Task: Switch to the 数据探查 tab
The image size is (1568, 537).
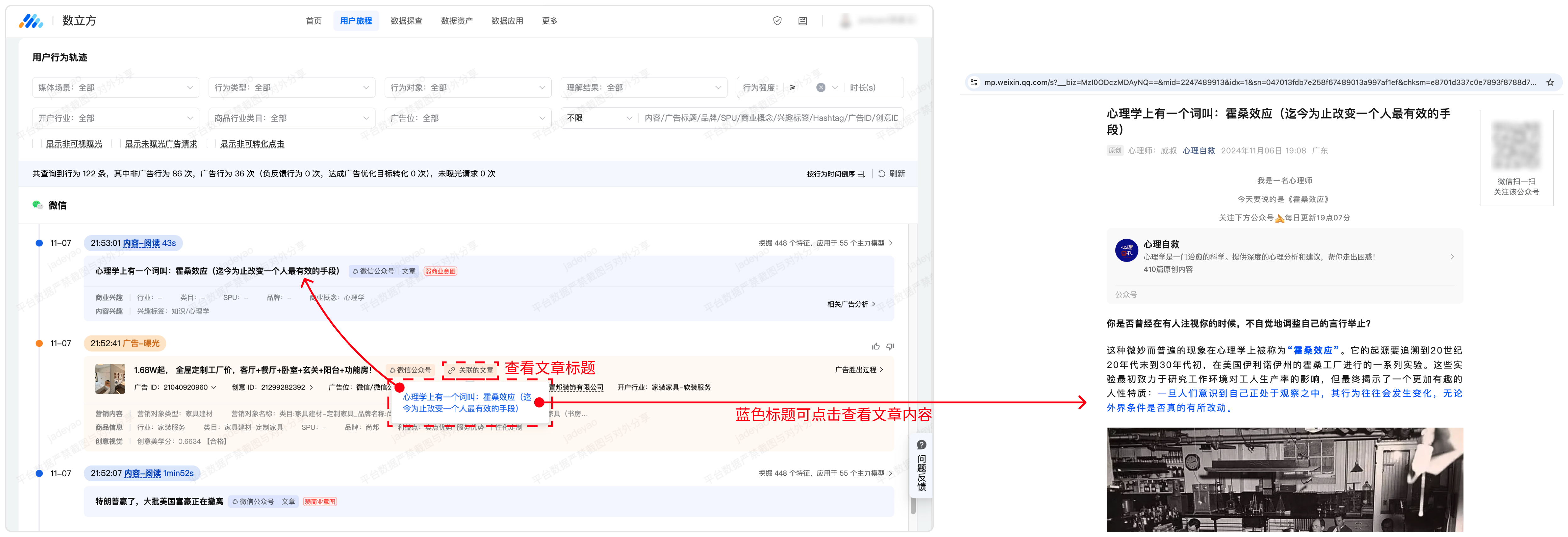Action: [x=406, y=21]
